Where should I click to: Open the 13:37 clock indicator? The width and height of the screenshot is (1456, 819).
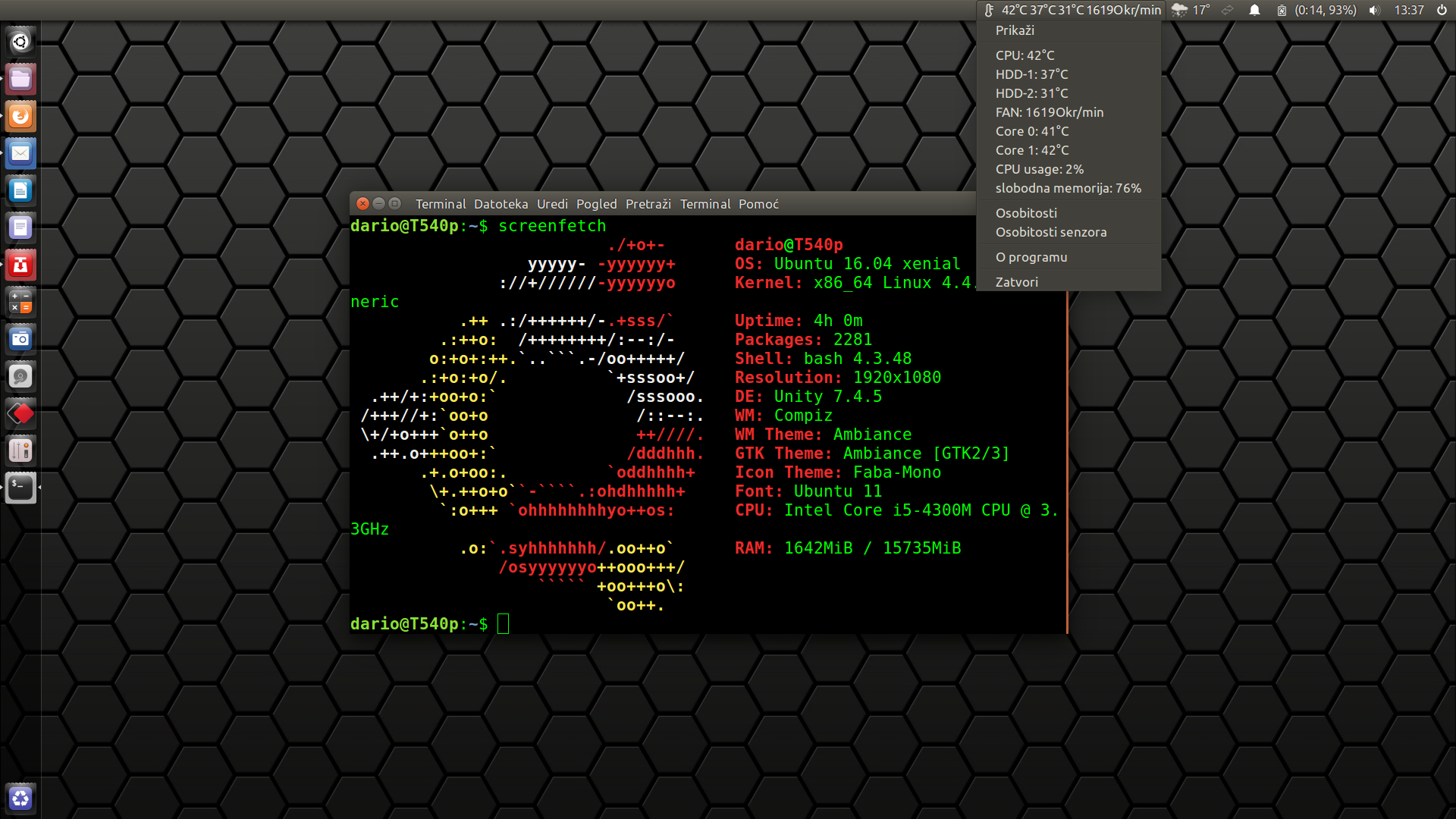[x=1408, y=10]
